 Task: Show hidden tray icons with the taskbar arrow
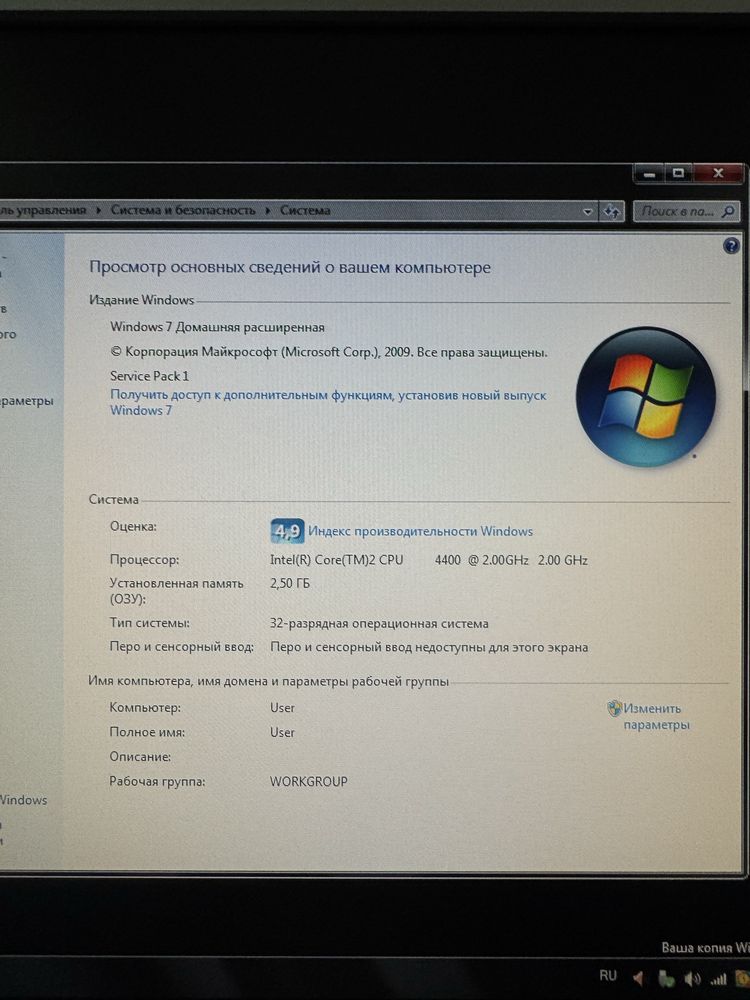coord(638,978)
